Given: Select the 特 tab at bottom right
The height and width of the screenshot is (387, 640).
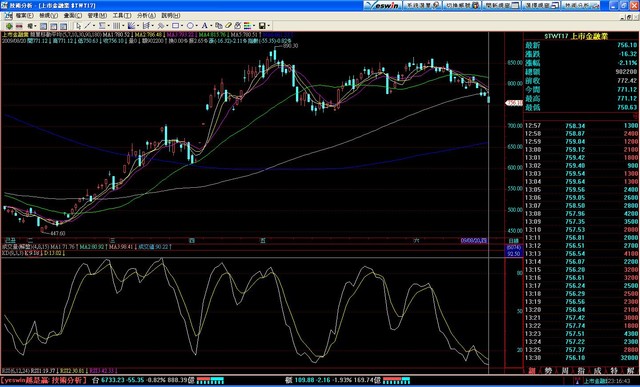Looking at the screenshot, I should (x=614, y=371).
